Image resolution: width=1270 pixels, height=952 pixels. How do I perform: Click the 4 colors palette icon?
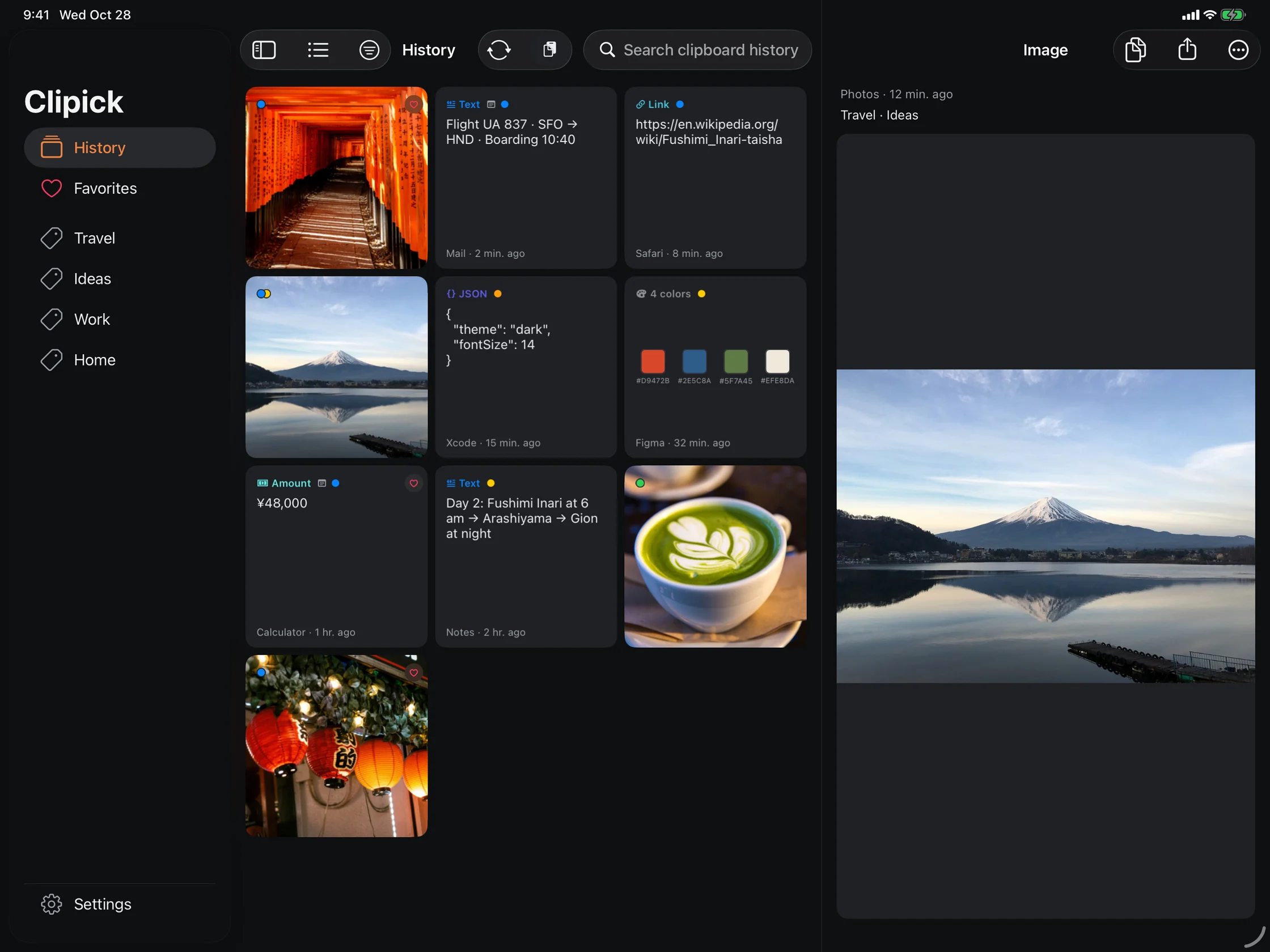point(641,294)
